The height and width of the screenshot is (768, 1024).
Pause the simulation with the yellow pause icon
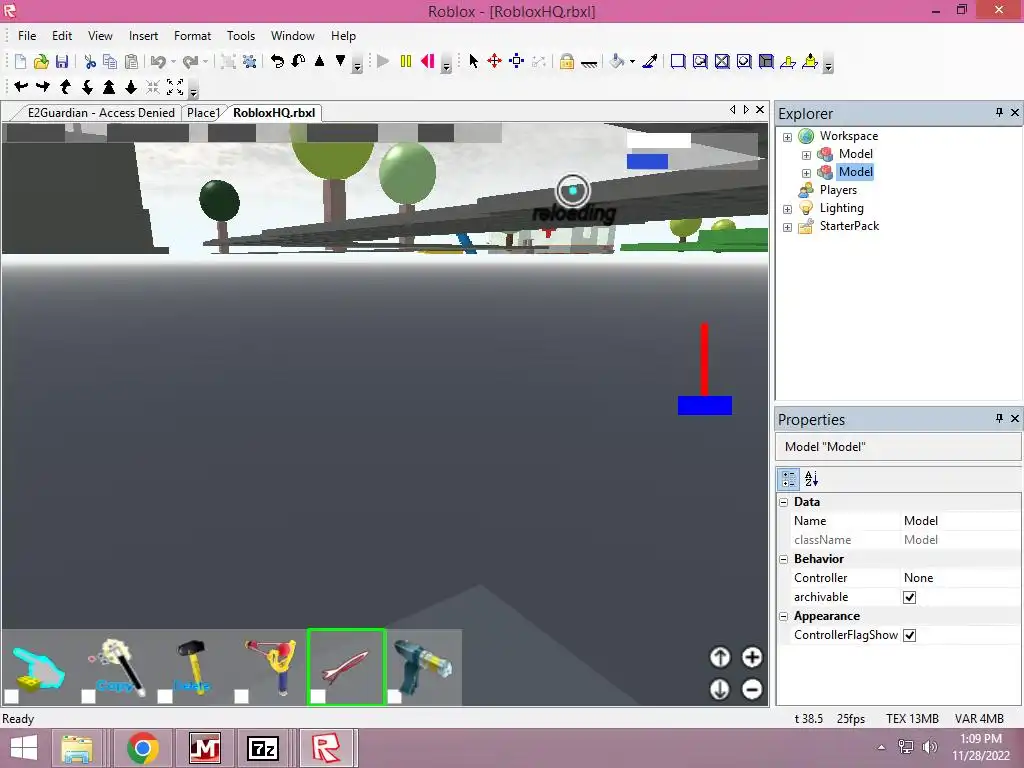tap(406, 61)
